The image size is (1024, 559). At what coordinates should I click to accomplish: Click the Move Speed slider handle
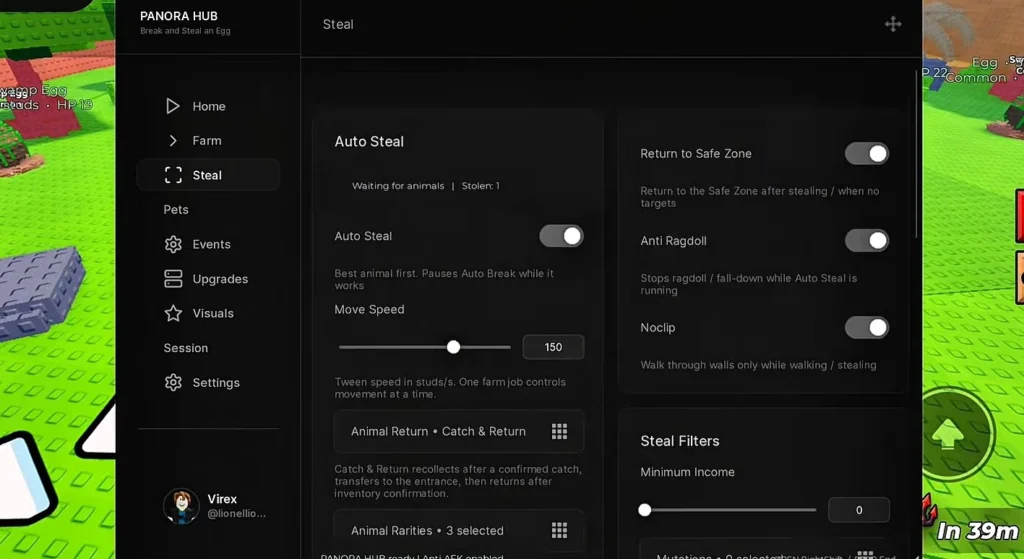pyautogui.click(x=453, y=347)
